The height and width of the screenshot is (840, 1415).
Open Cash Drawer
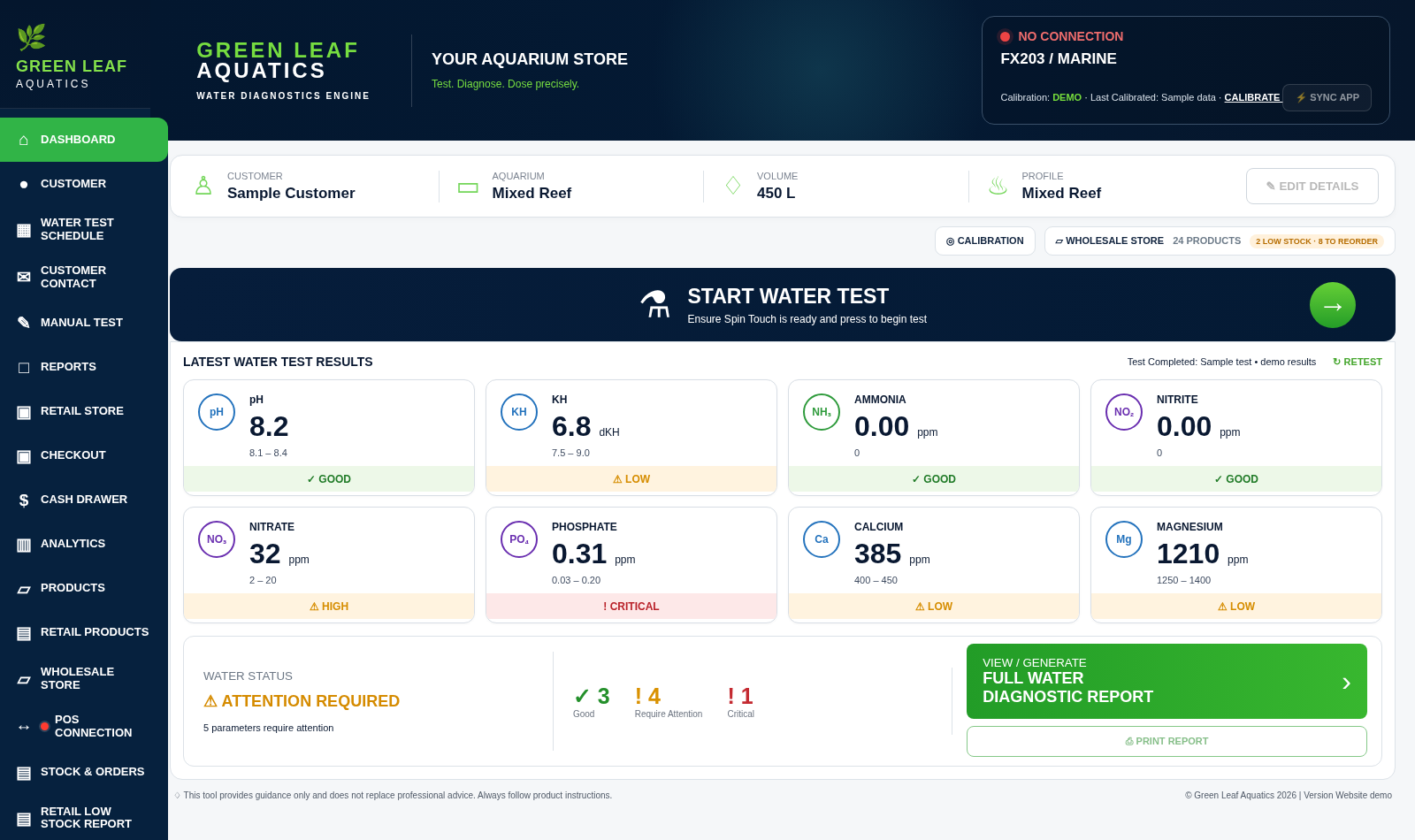(84, 500)
